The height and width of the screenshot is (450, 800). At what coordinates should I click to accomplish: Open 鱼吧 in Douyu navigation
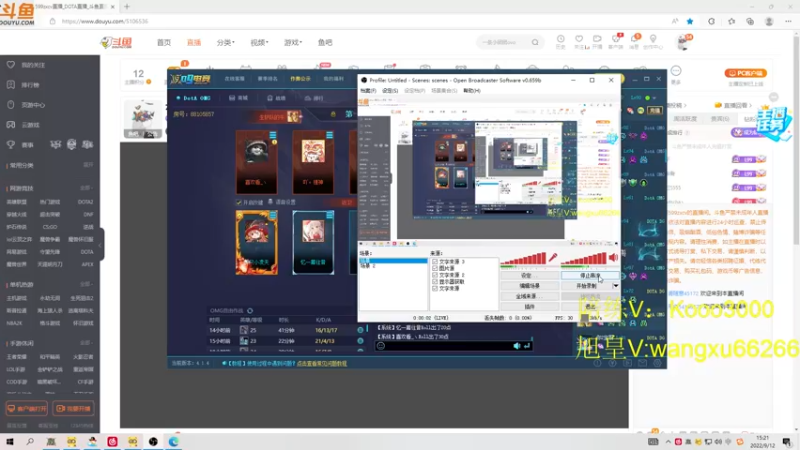click(x=325, y=42)
